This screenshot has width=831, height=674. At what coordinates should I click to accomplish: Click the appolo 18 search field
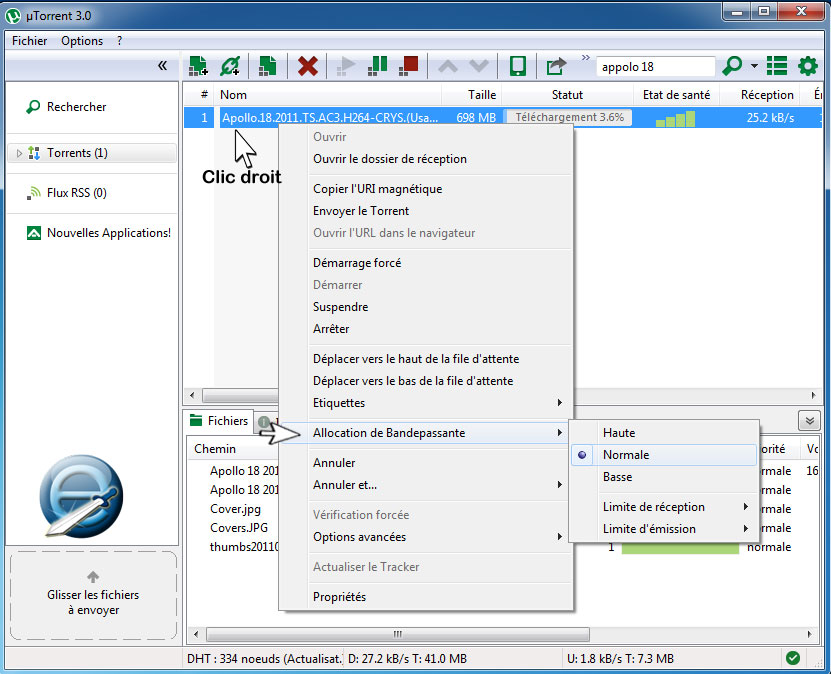tap(656, 67)
